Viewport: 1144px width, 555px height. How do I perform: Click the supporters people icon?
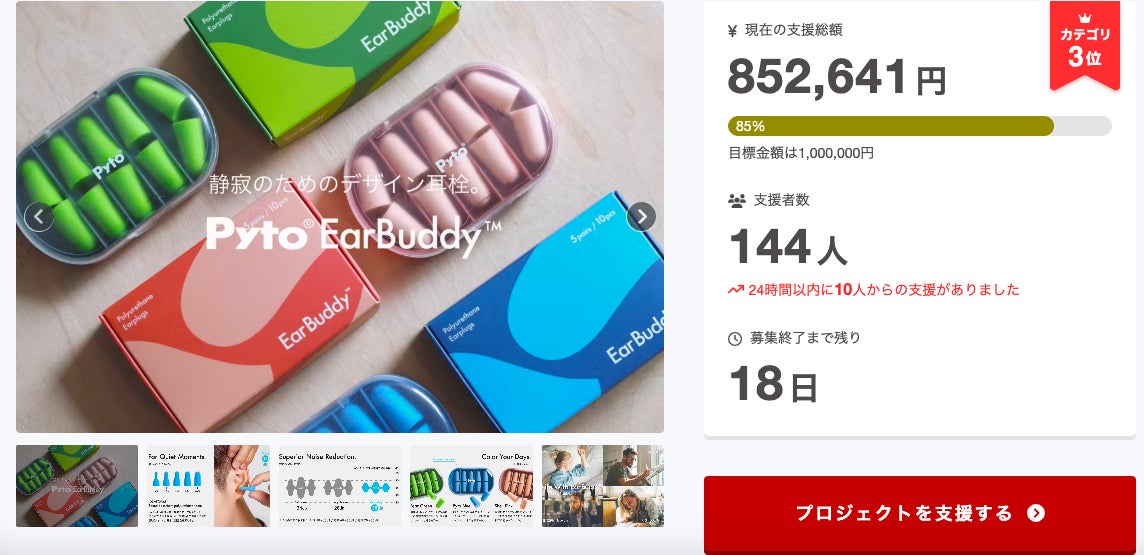tap(736, 200)
